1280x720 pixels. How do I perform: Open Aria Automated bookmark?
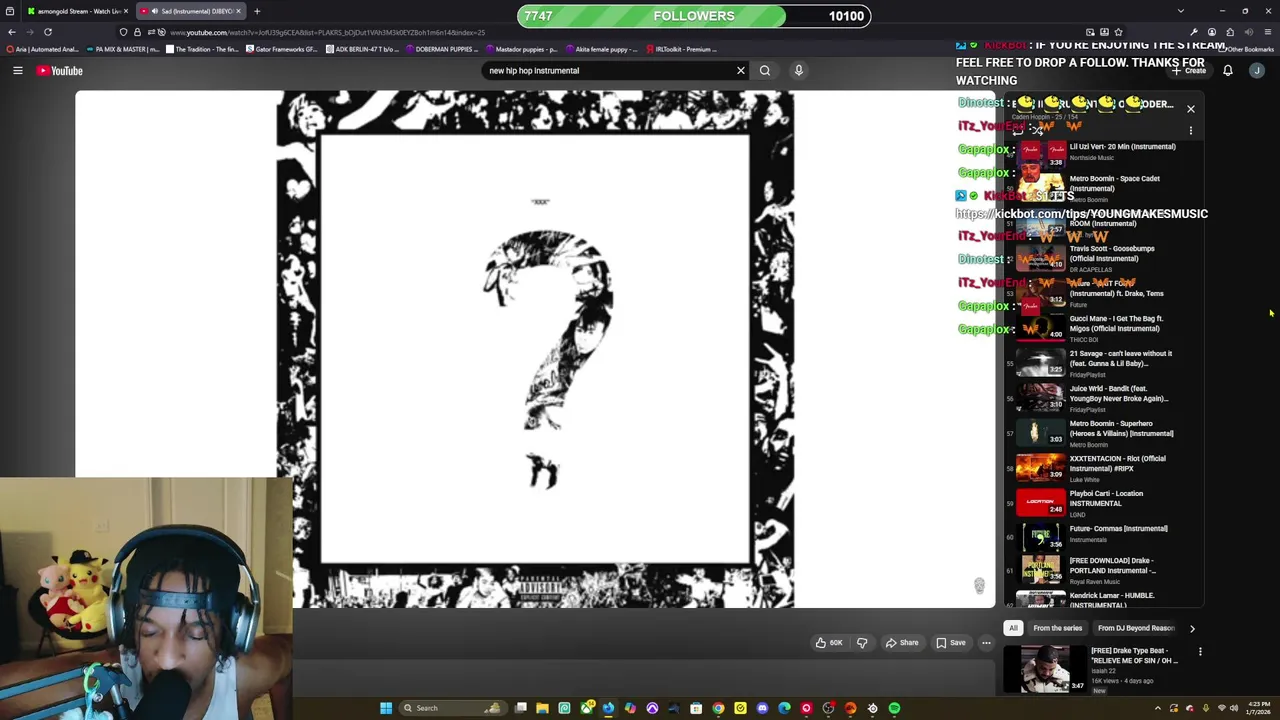42,49
